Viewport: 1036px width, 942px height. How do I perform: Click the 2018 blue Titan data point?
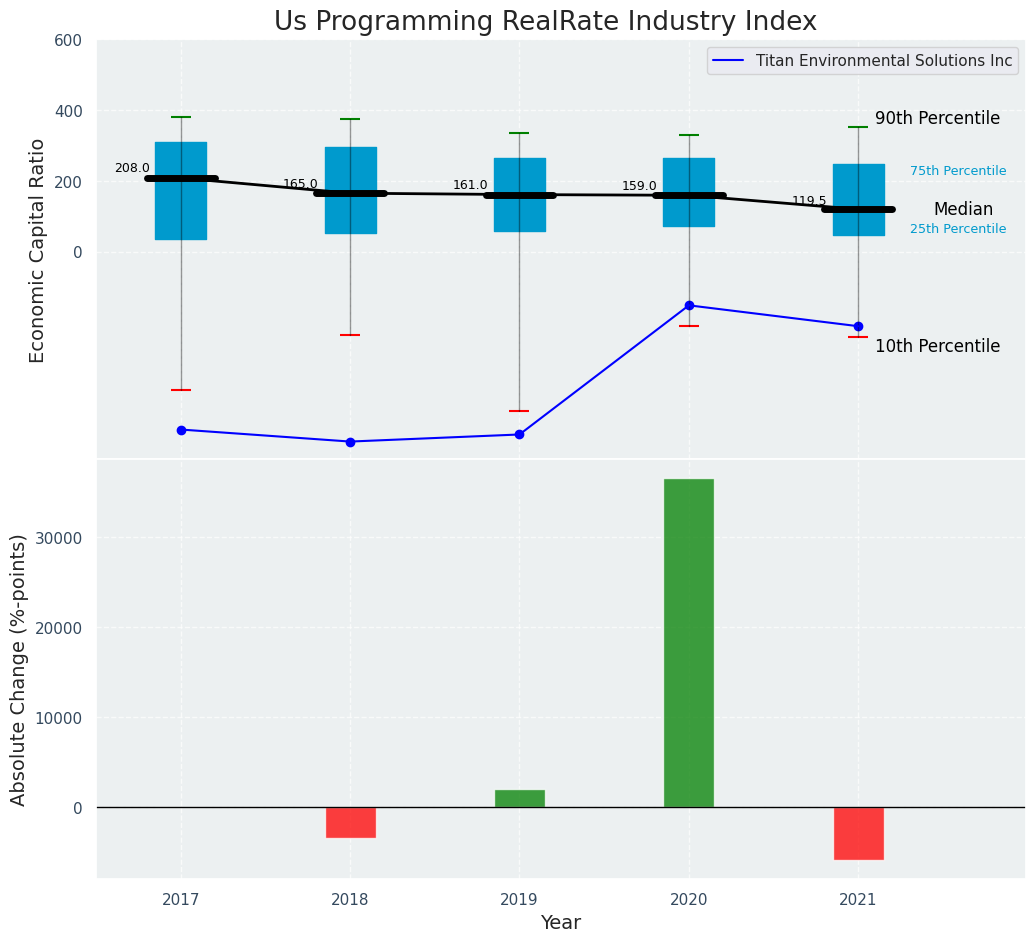click(350, 442)
